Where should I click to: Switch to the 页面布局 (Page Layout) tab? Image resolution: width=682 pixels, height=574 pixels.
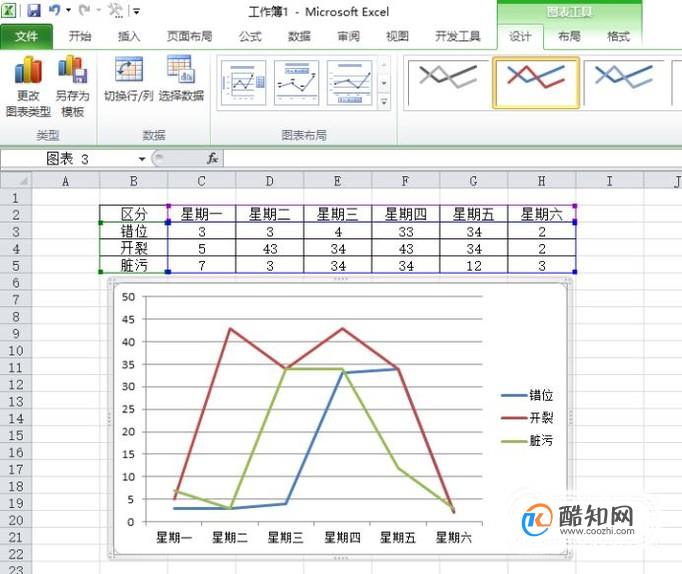pos(190,37)
